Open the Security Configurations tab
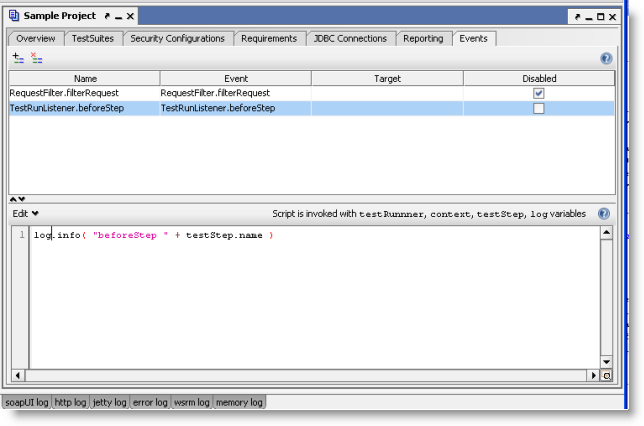Viewport: 644px width, 426px height. click(177, 39)
